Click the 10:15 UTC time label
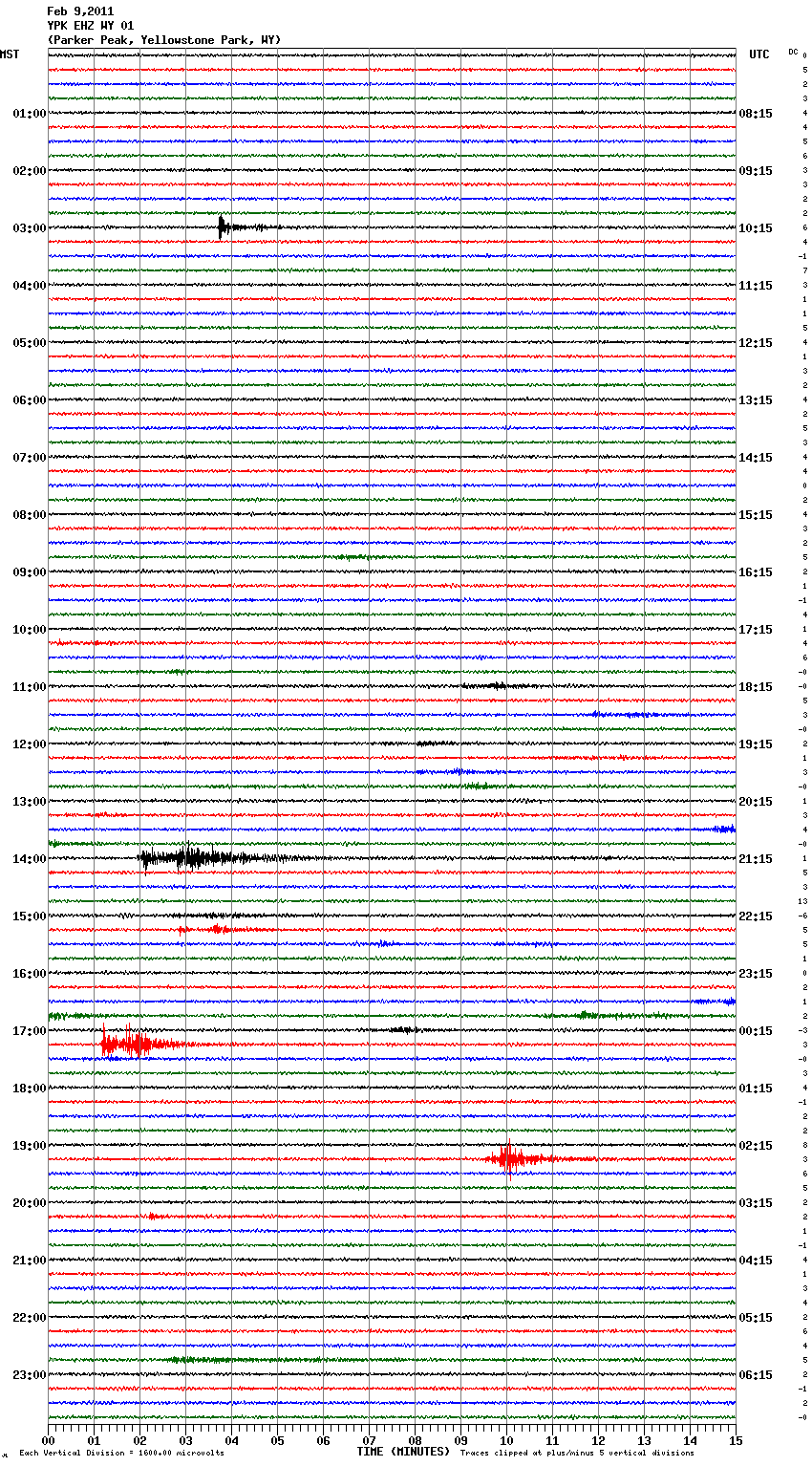Image resolution: width=812 pixels, height=1466 pixels. pyautogui.click(x=756, y=228)
